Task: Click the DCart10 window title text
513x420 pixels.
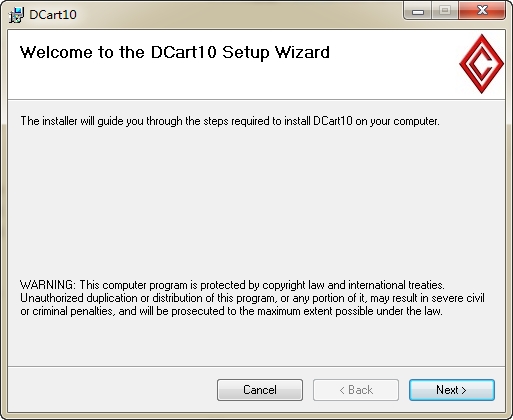Action: tap(53, 15)
